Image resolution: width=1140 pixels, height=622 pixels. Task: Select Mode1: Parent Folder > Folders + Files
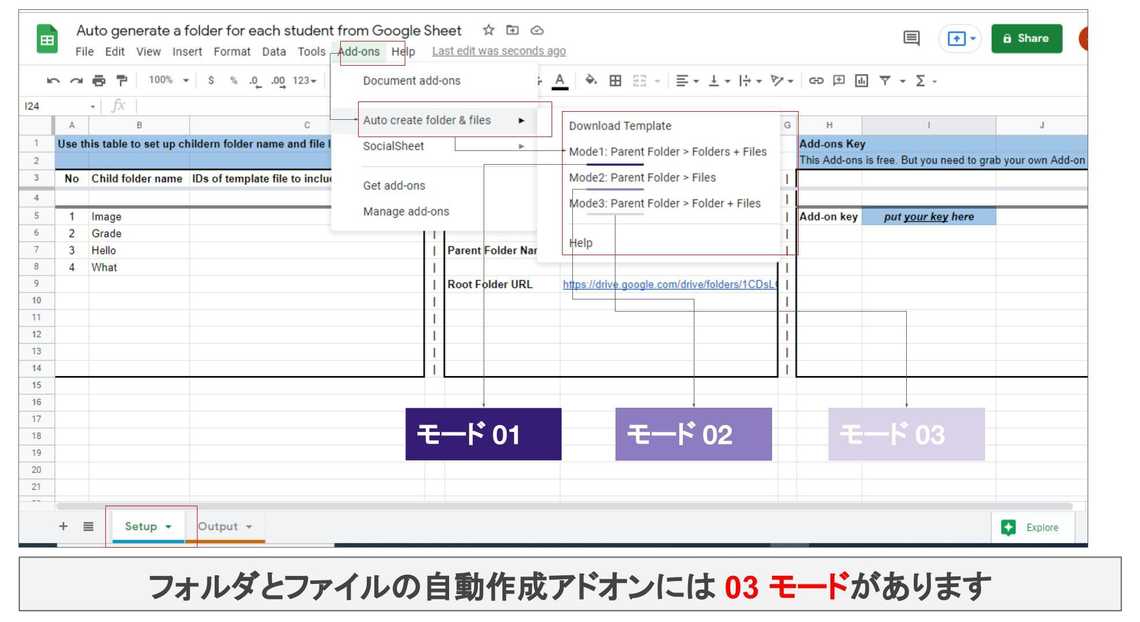point(667,152)
